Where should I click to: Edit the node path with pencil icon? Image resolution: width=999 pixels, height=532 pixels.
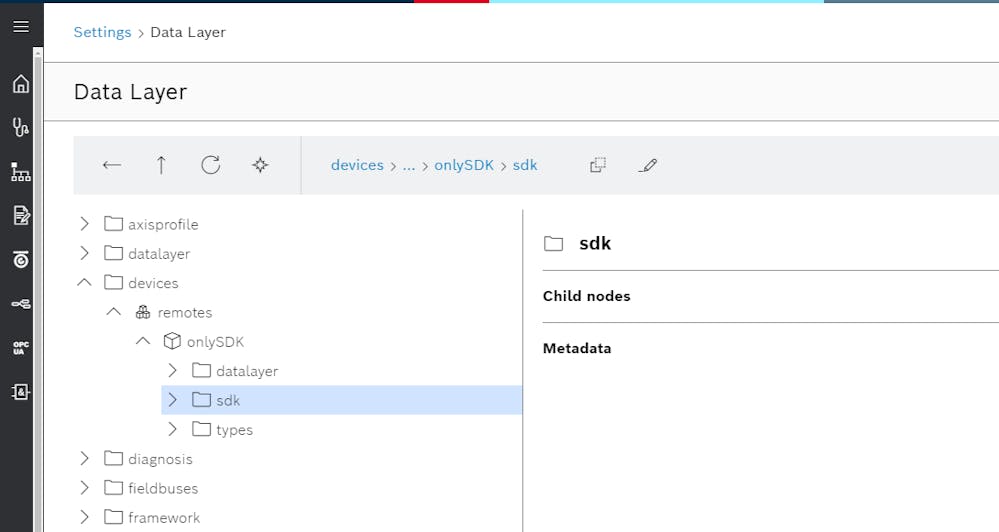click(x=647, y=166)
